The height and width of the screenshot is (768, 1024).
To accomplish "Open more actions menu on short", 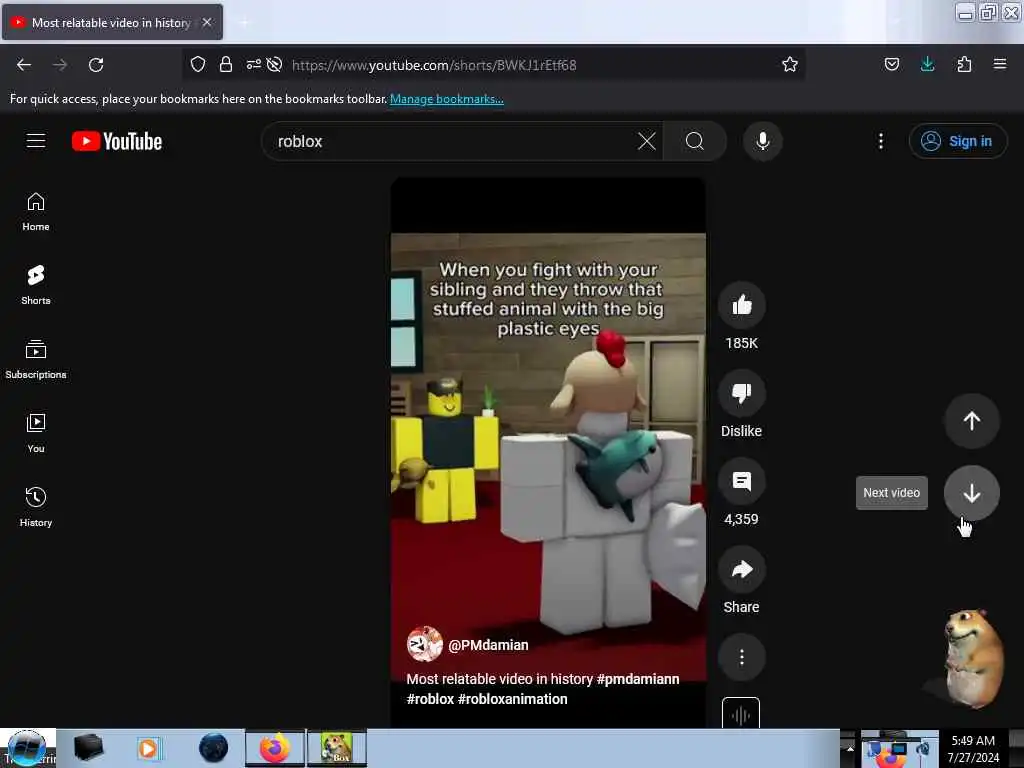I will pyautogui.click(x=741, y=657).
